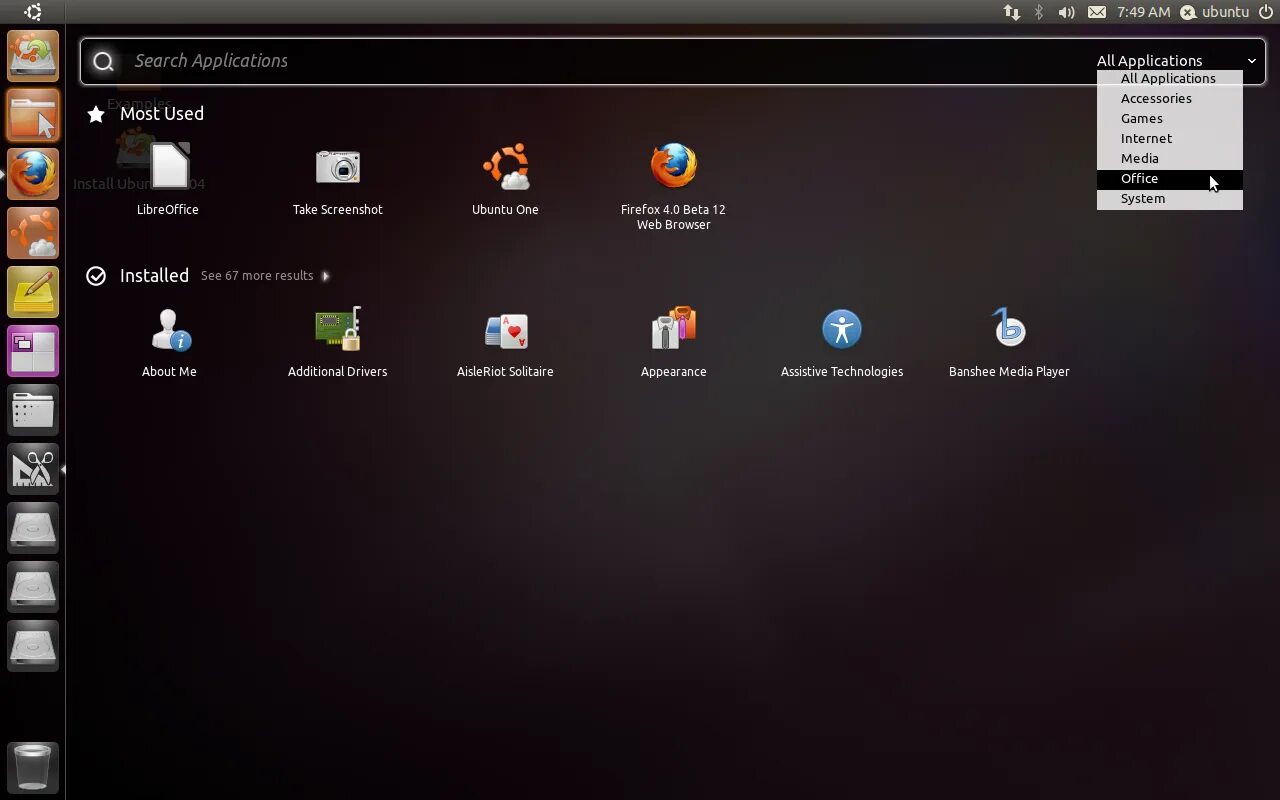The height and width of the screenshot is (800, 1280).
Task: Open the second drive icon in launcher
Action: (33, 587)
